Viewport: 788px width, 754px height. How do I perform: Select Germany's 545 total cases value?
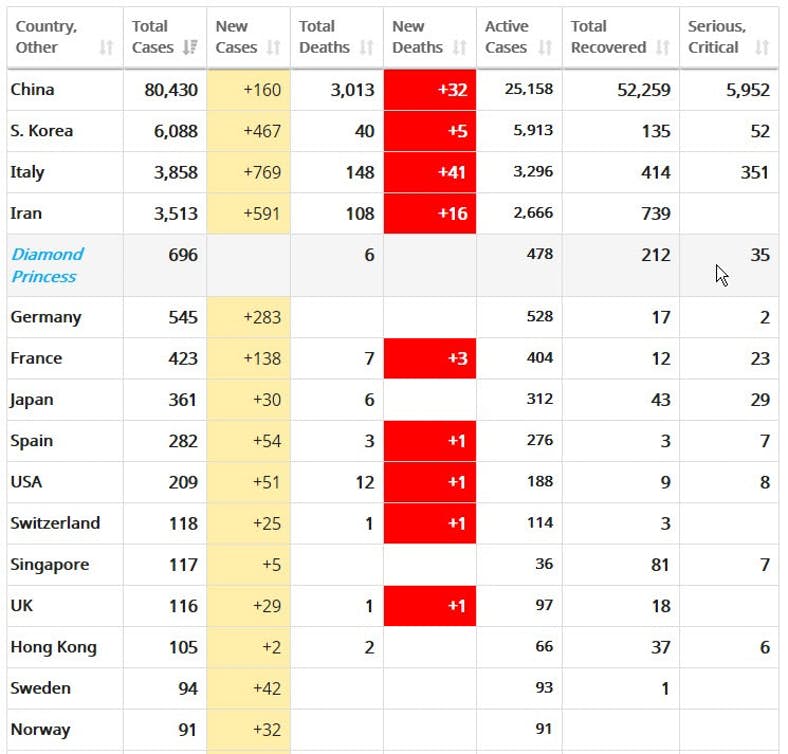point(182,317)
